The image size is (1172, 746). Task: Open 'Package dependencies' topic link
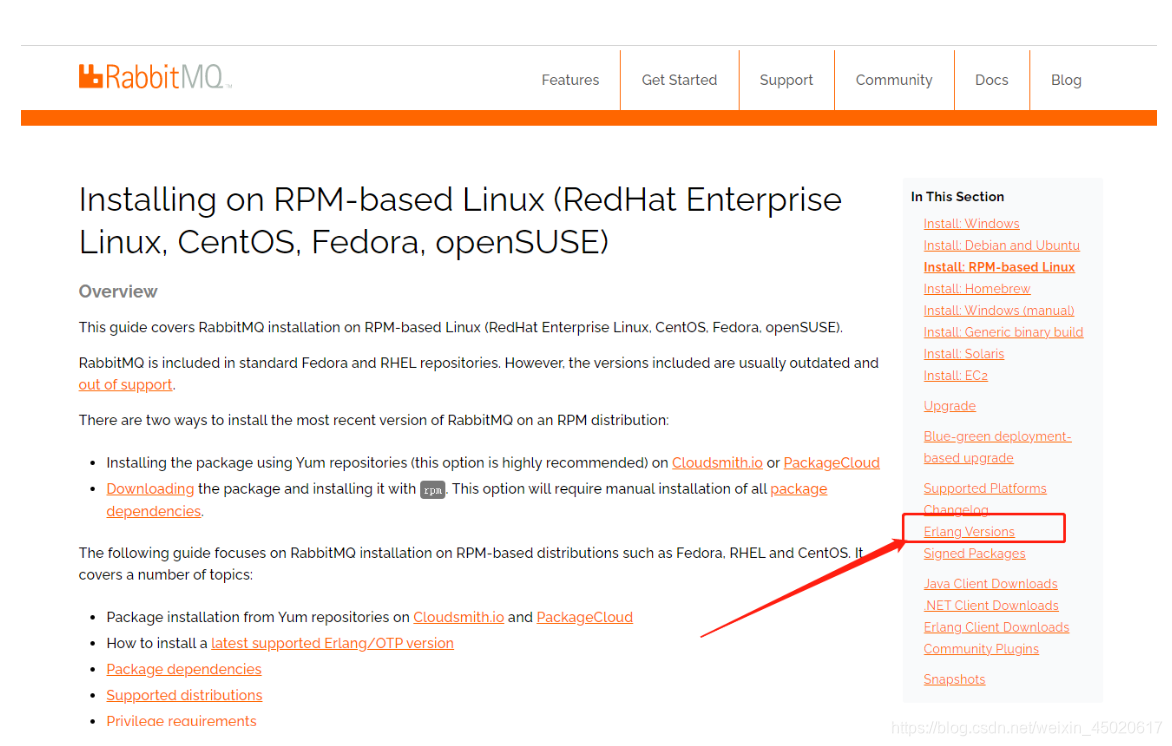(184, 670)
